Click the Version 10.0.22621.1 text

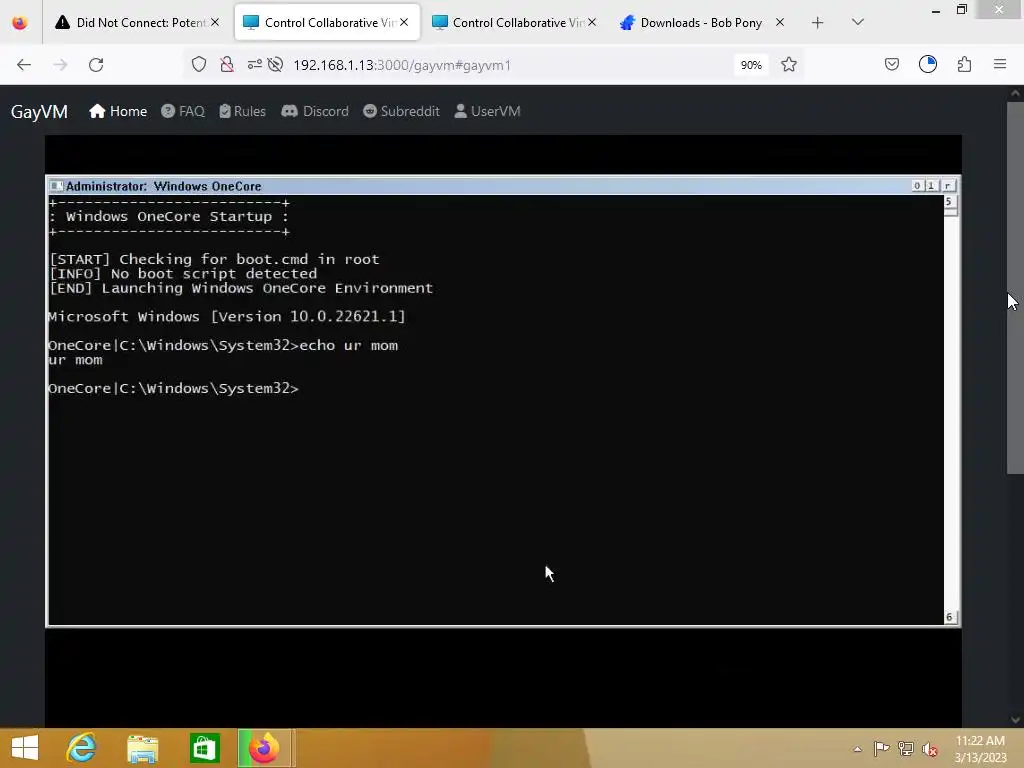tap(308, 317)
